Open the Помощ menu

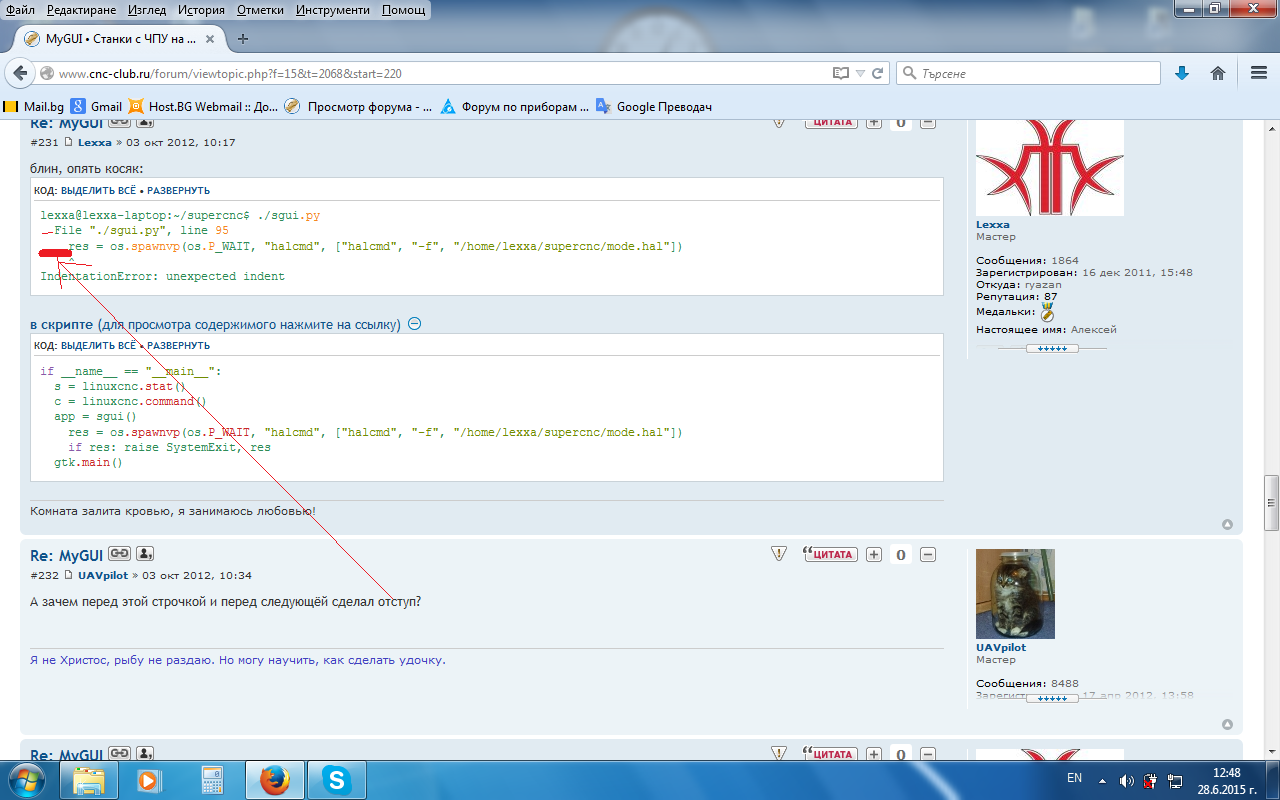(x=402, y=10)
